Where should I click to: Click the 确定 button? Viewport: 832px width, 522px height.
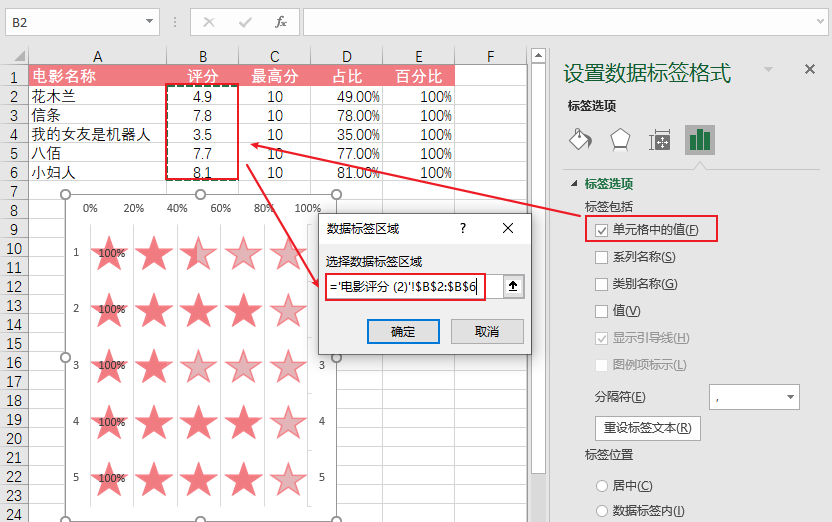coord(403,332)
